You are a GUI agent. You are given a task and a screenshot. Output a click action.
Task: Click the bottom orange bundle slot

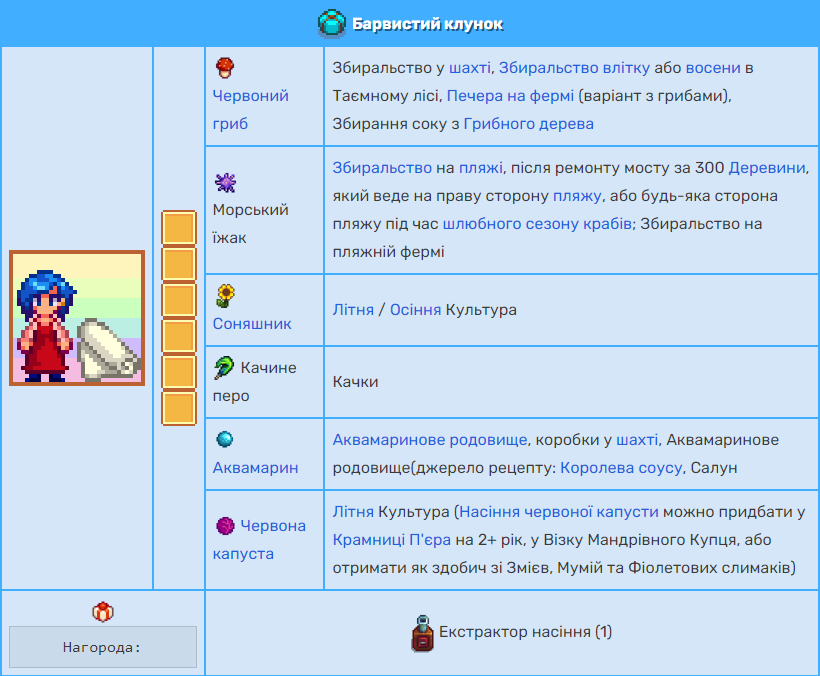tap(179, 408)
